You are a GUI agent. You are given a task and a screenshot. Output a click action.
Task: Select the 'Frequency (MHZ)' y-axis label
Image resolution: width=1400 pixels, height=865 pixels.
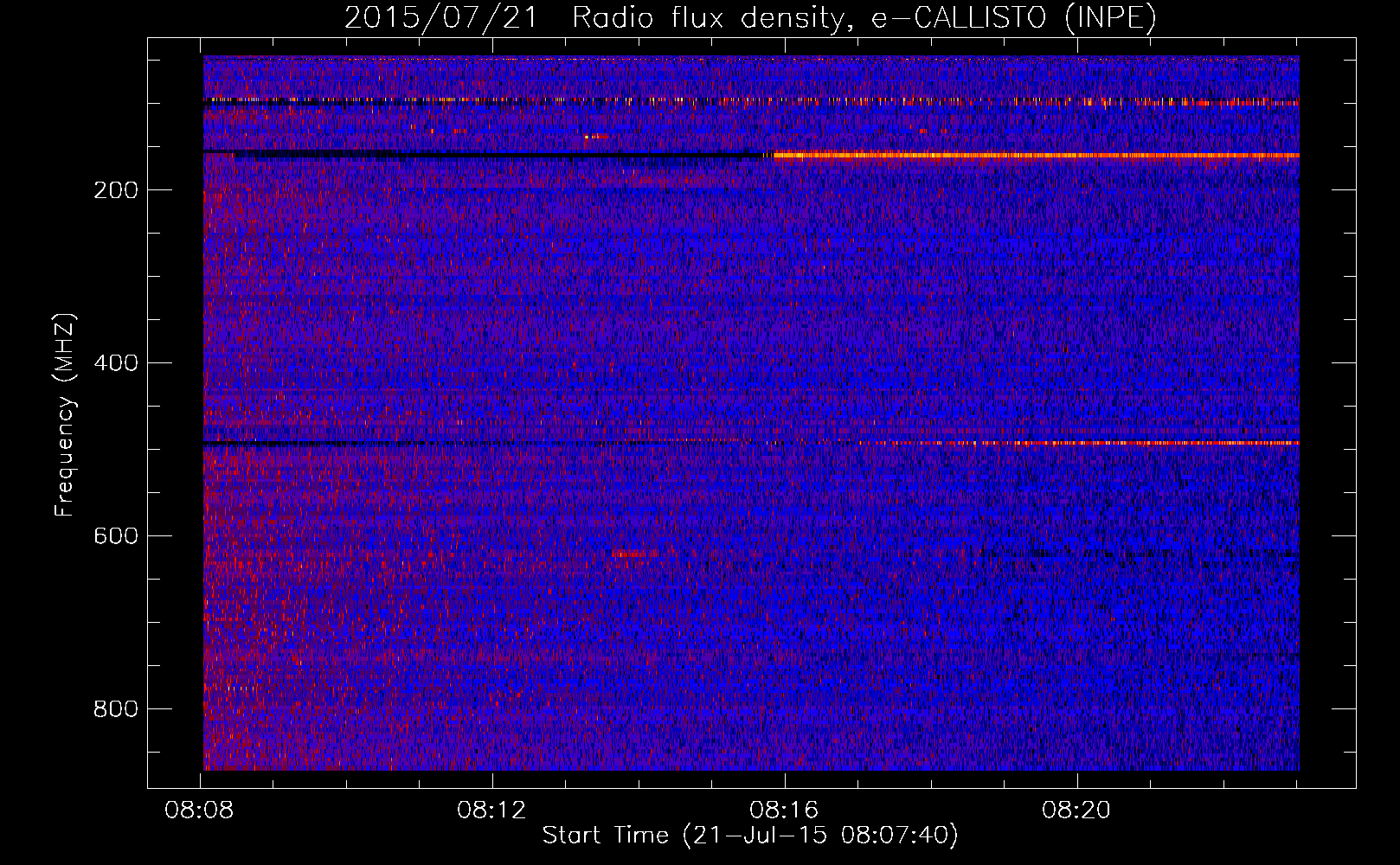(x=65, y=415)
